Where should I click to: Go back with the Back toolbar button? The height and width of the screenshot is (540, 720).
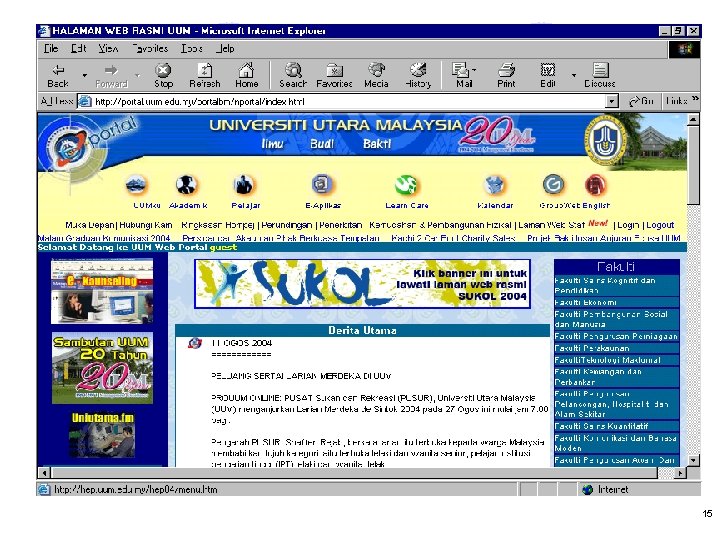58,76
